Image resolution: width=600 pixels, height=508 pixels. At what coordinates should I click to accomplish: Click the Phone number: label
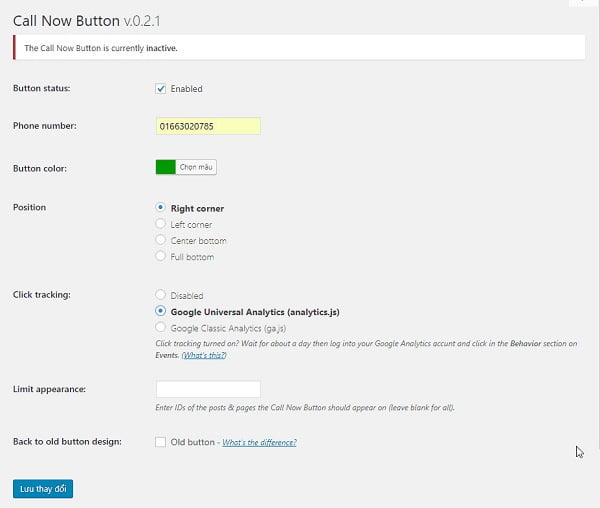click(x=45, y=126)
